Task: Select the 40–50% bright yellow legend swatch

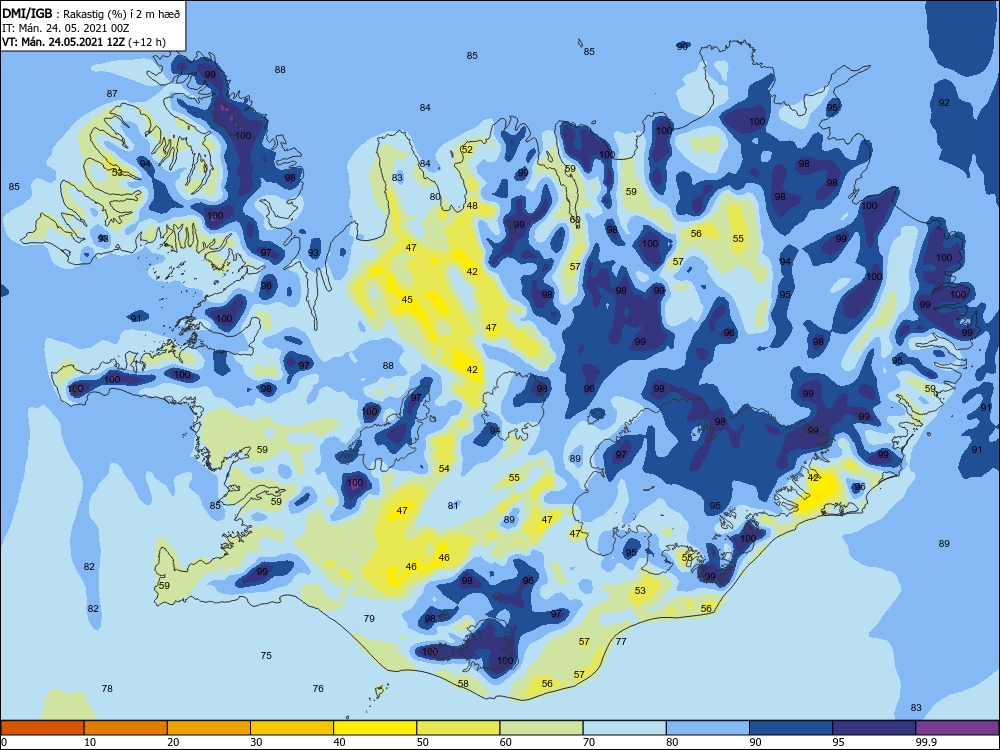Action: click(375, 728)
